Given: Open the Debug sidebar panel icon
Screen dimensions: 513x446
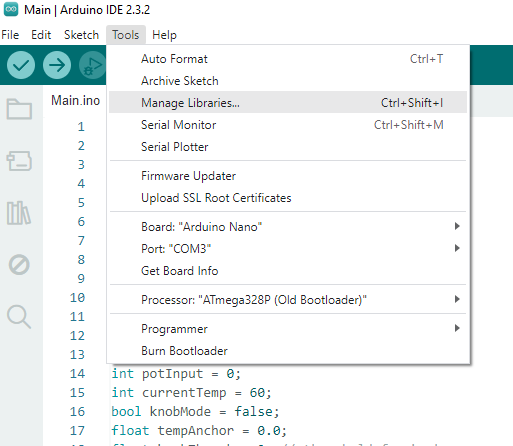Looking at the screenshot, I should coord(19,265).
